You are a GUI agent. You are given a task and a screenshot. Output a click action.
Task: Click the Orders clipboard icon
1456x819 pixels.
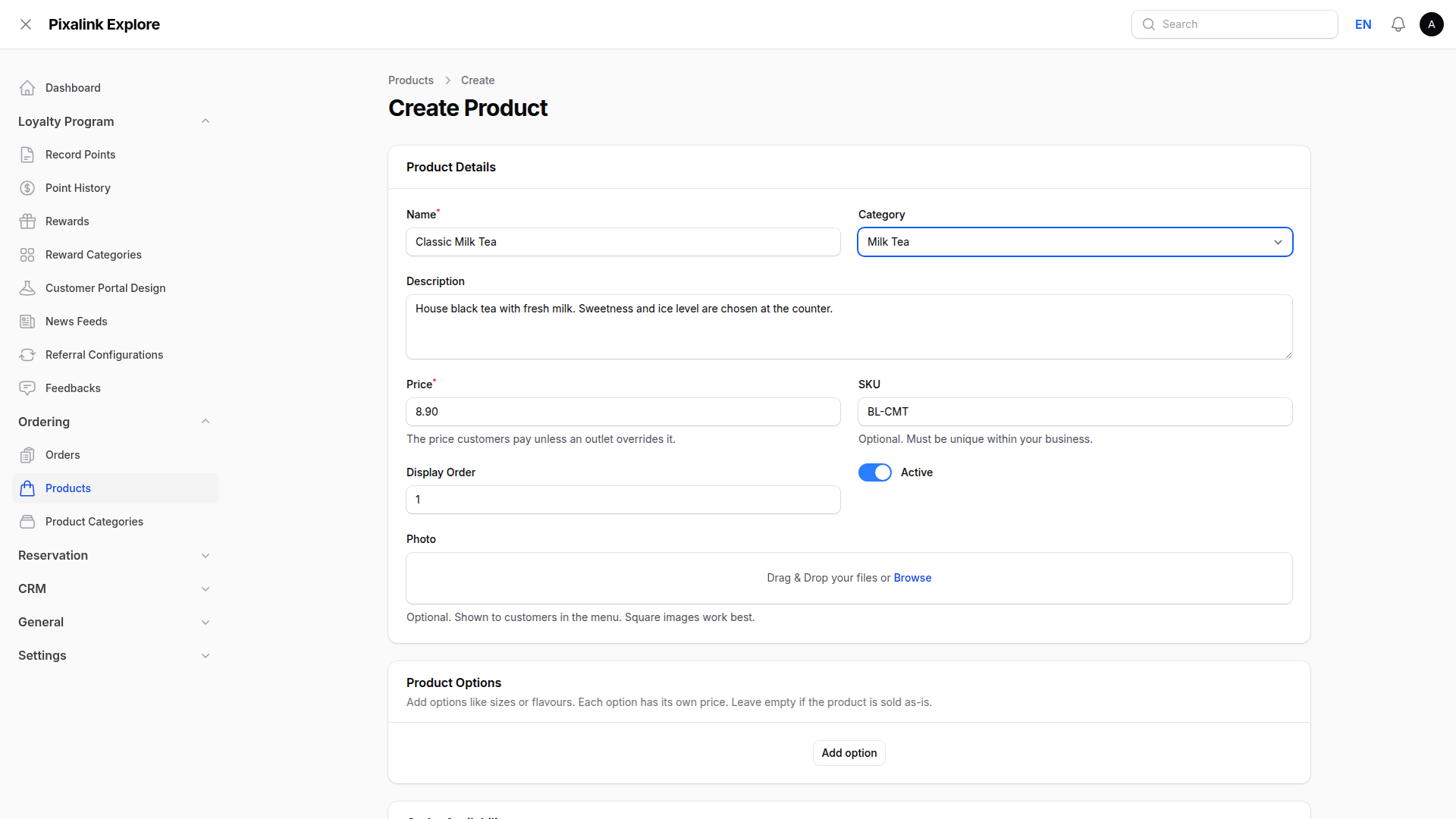coord(27,455)
